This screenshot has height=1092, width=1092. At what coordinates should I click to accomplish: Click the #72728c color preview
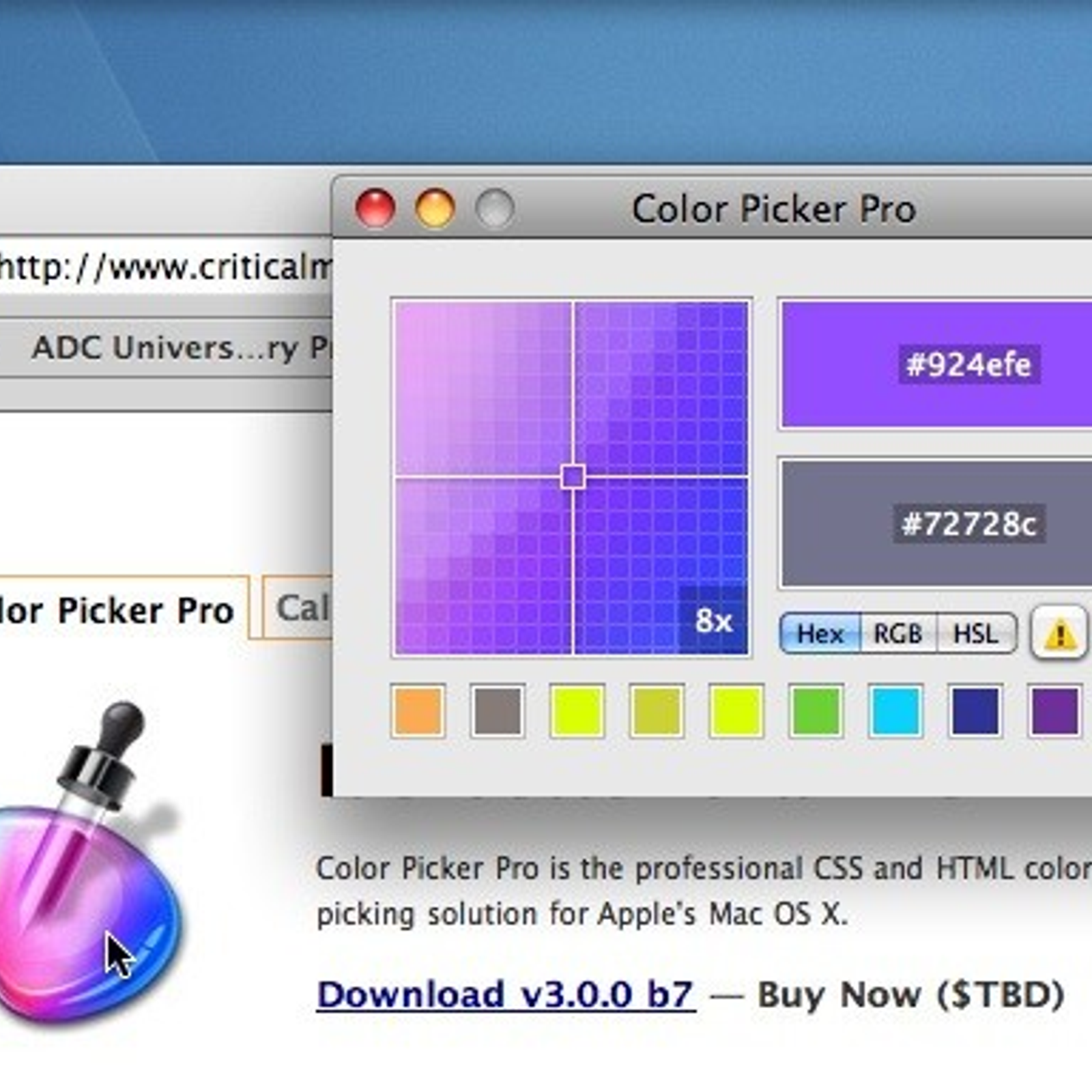(936, 523)
